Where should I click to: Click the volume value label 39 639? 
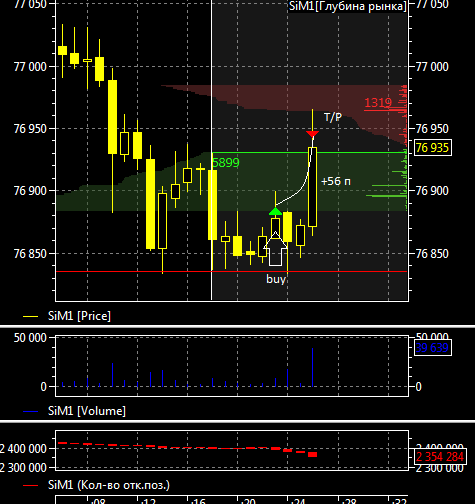(x=433, y=348)
